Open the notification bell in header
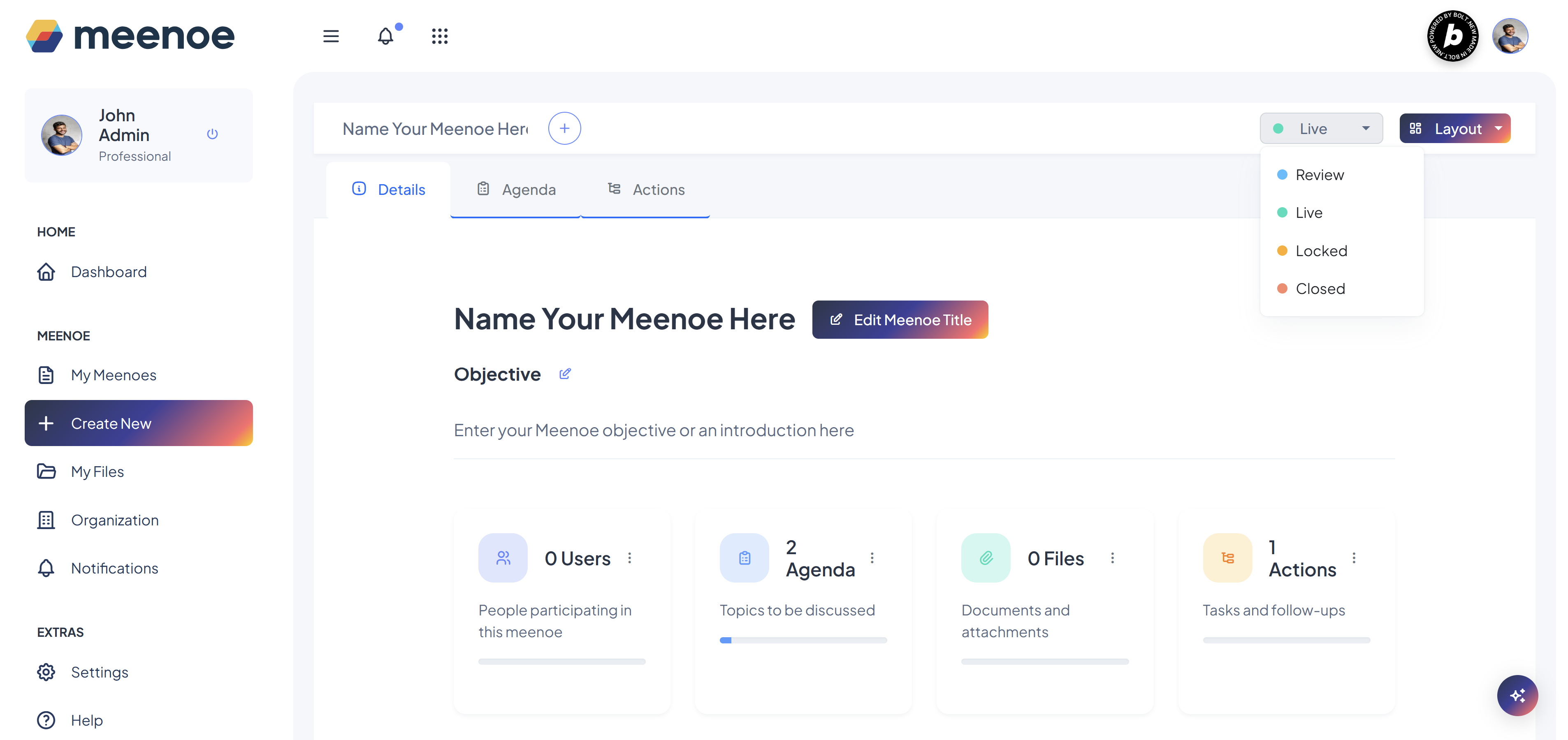The image size is (1568, 740). click(x=385, y=37)
